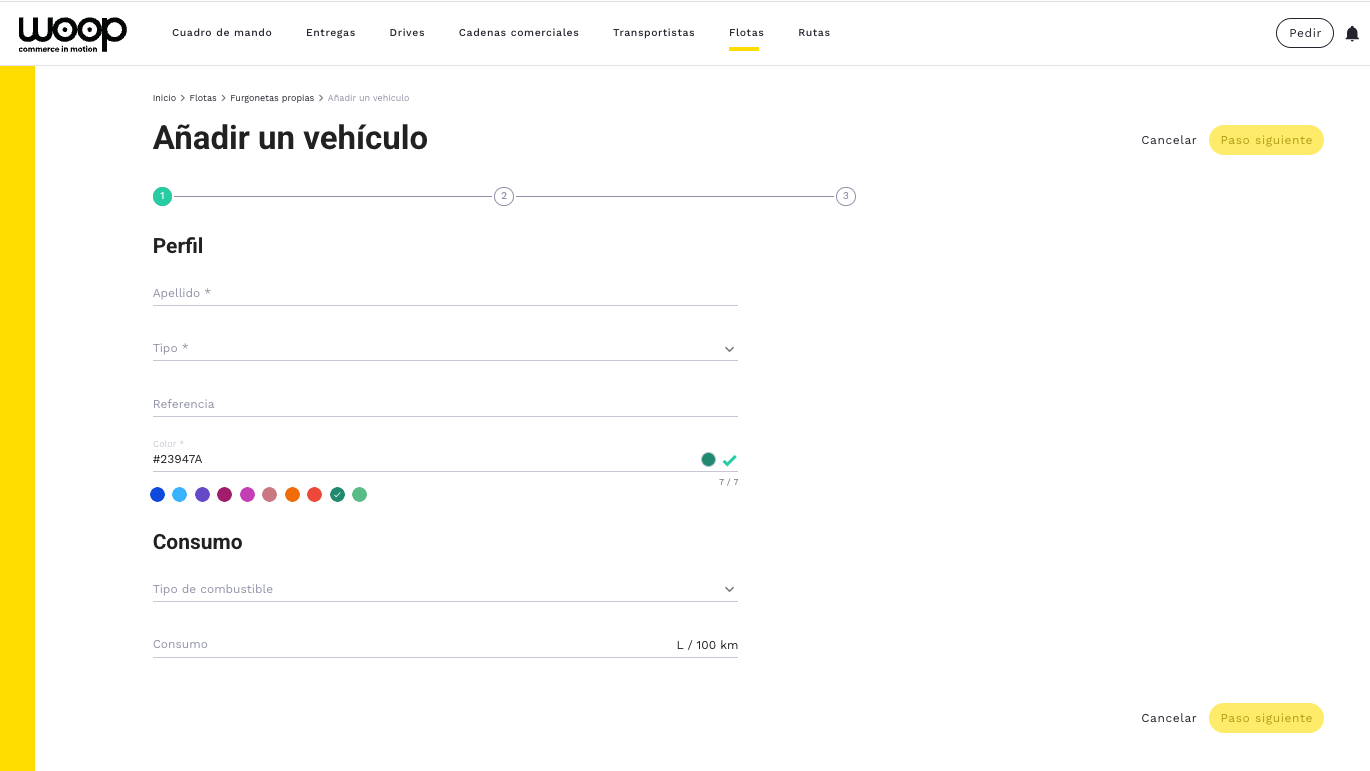
Task: Open the Tipo de combustible dropdown
Action: pos(445,589)
